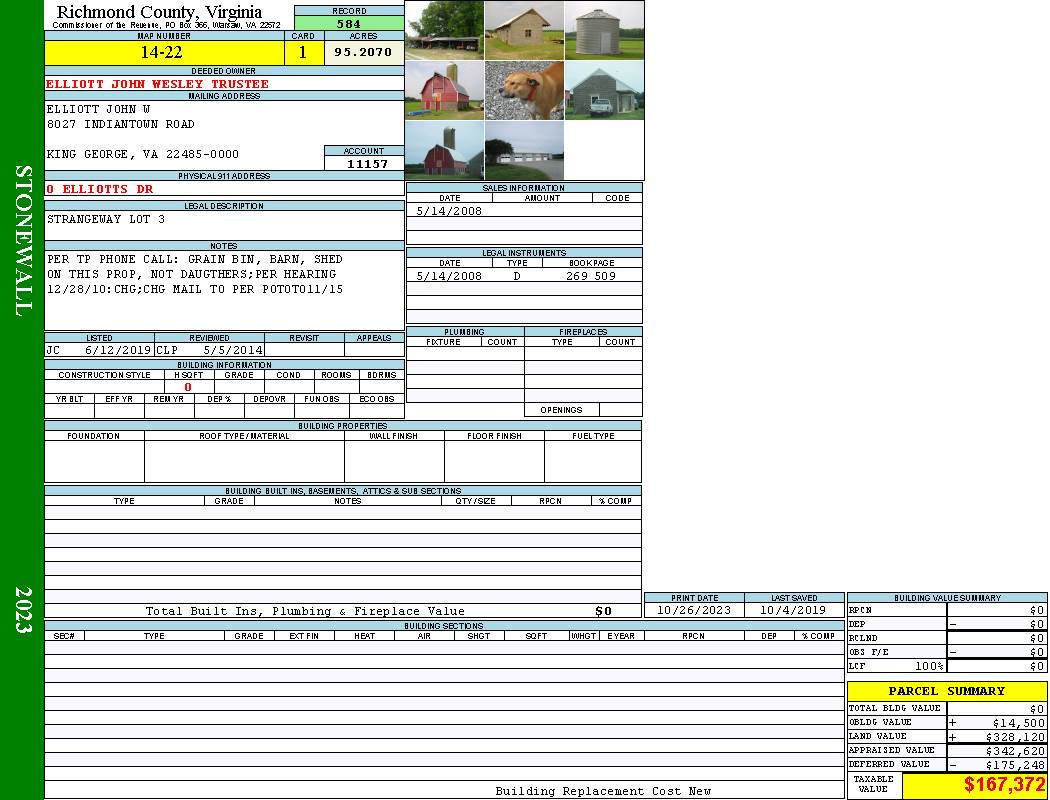Viewport: 1050px width, 800px height.
Task: Open the dog photo thumbnail
Action: click(524, 90)
